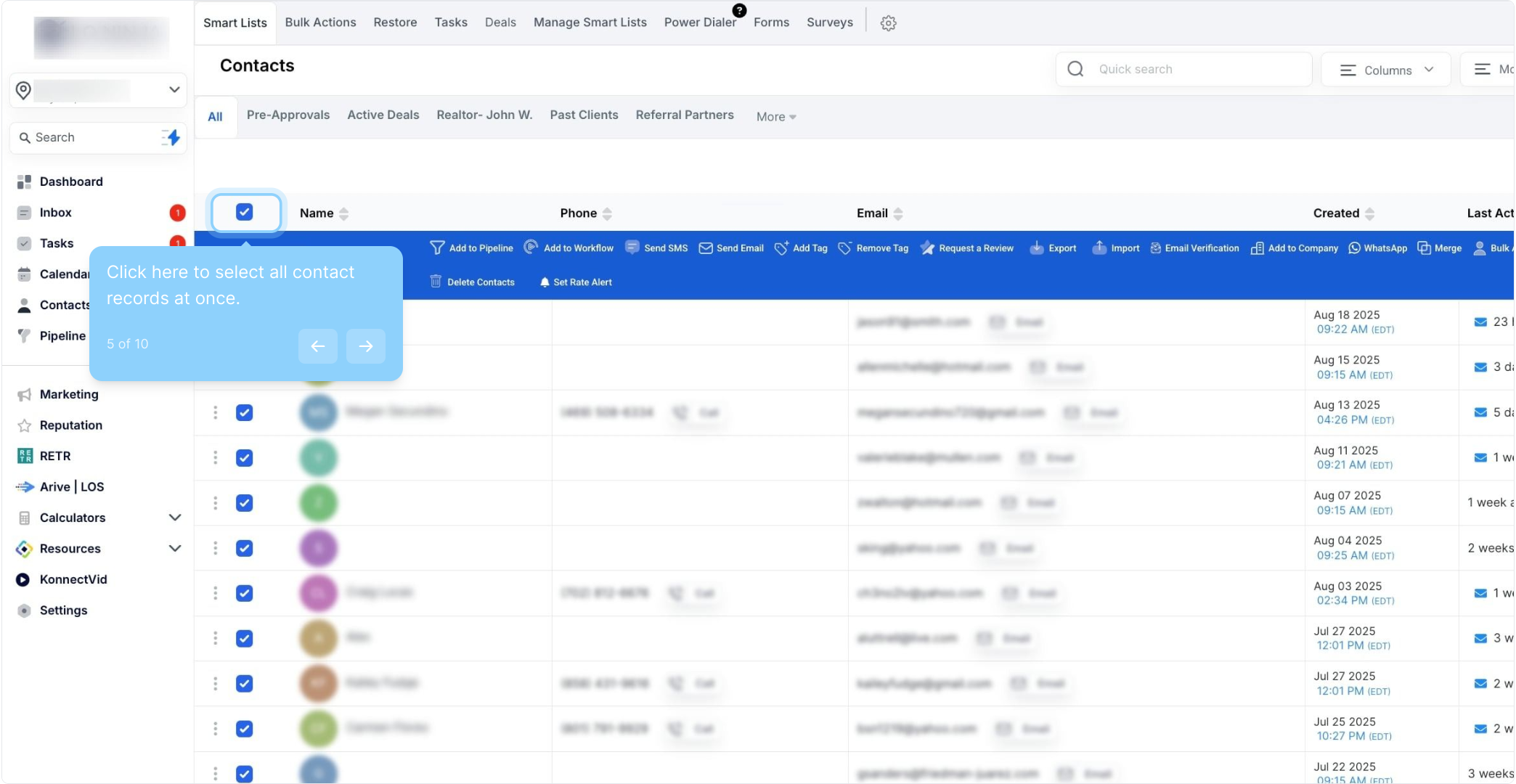
Task: Click the Set Rate Alert bell icon
Action: tap(545, 282)
